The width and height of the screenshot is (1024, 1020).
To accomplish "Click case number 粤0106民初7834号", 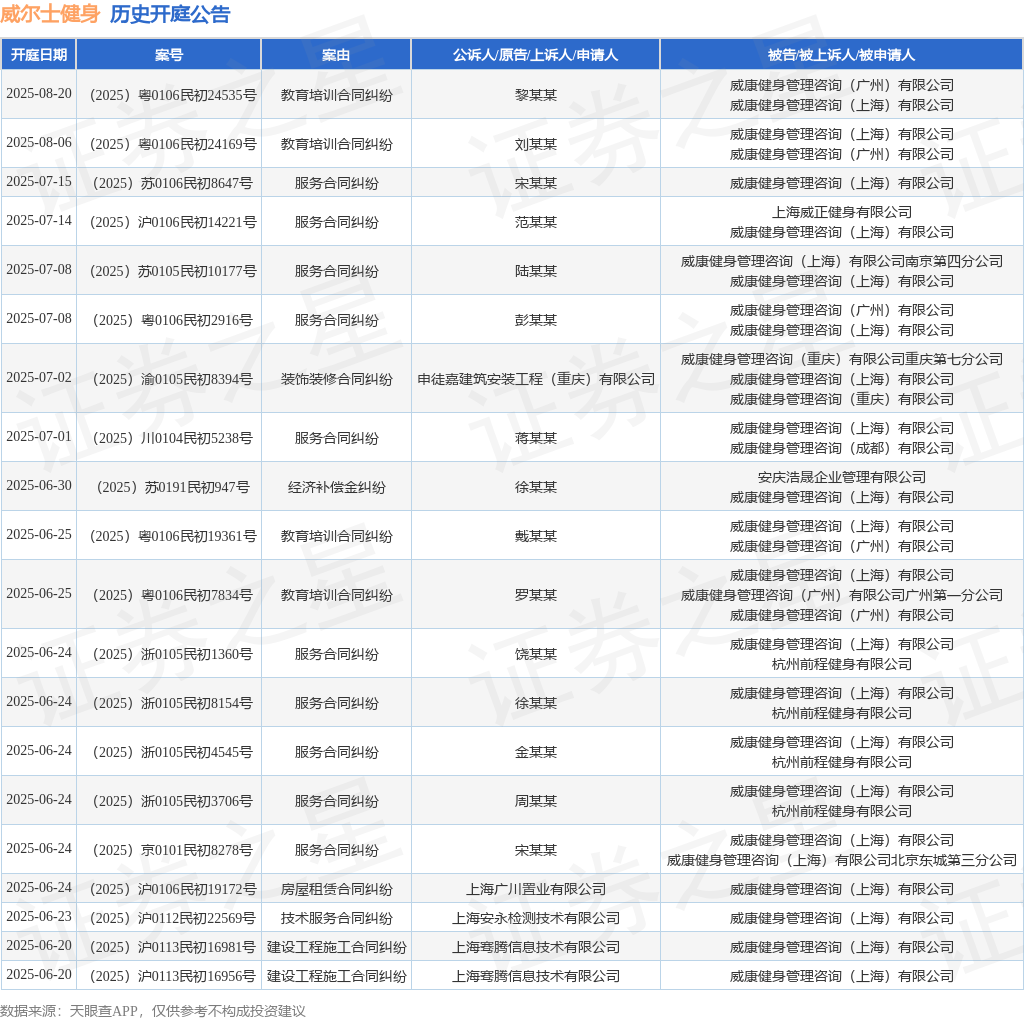I will coord(173,596).
